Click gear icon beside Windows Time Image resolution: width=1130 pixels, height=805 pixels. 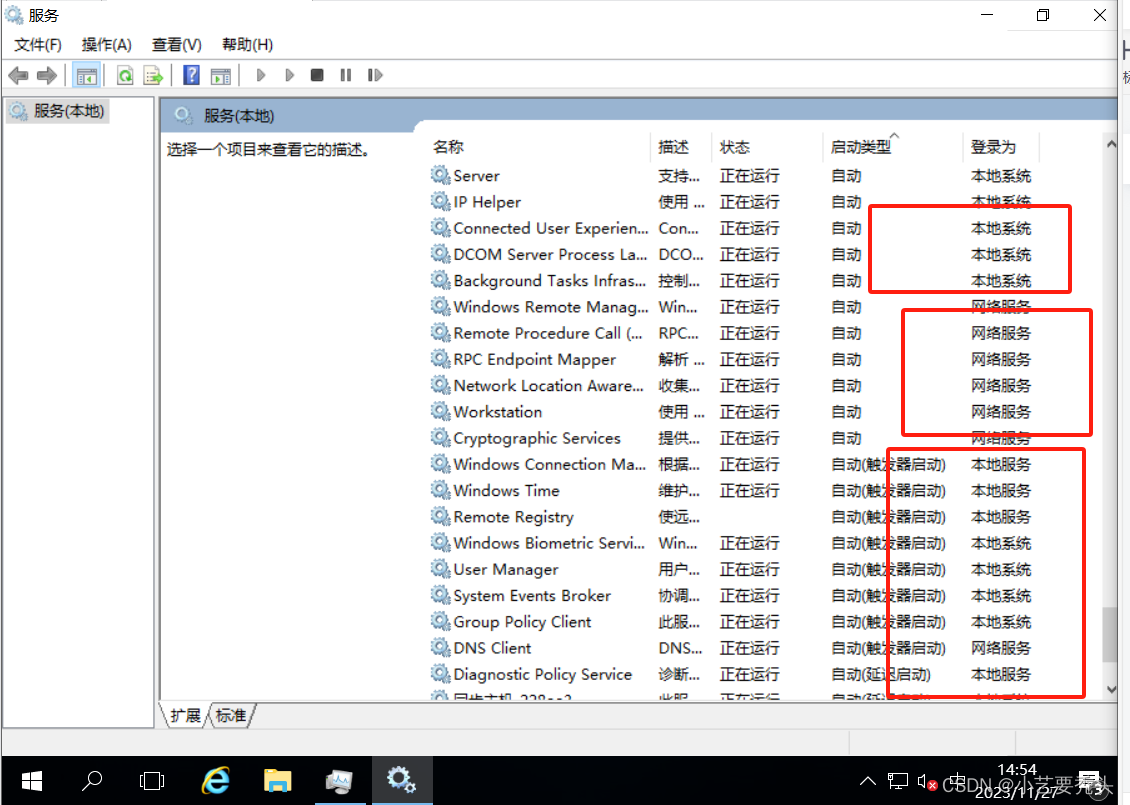tap(440, 490)
